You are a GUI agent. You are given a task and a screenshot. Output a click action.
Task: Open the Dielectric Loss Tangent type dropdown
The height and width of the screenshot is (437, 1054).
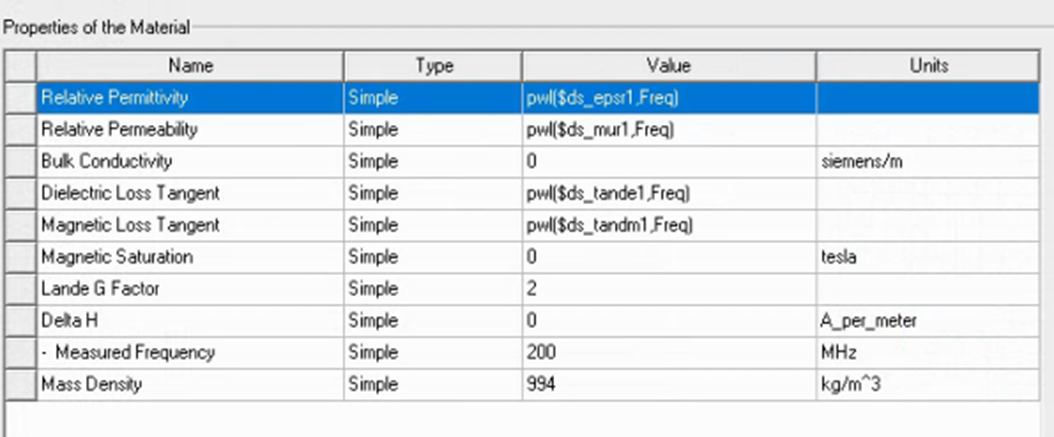coord(432,193)
